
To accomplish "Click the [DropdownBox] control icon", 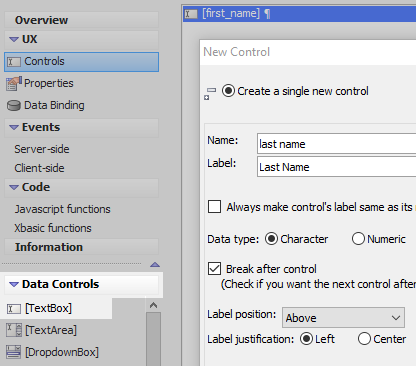I will click(x=14, y=352).
